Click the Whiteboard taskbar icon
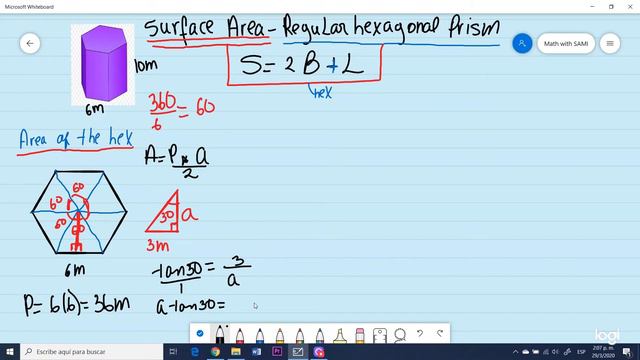640x360 pixels. tap(298, 351)
